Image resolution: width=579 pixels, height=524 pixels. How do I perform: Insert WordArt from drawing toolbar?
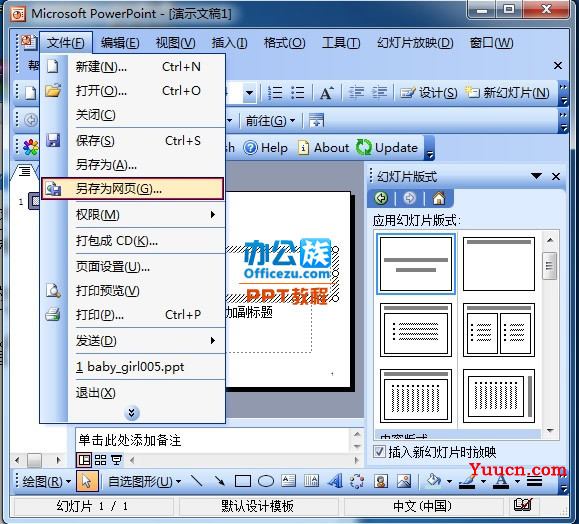[x=335, y=481]
